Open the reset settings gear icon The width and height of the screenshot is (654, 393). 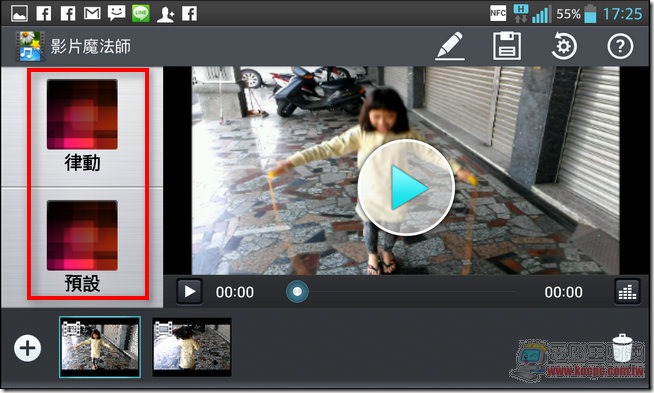coord(563,46)
